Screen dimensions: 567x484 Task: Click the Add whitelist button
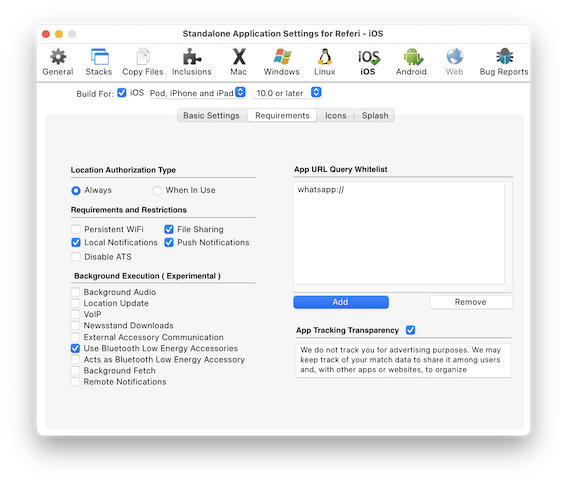click(x=341, y=302)
